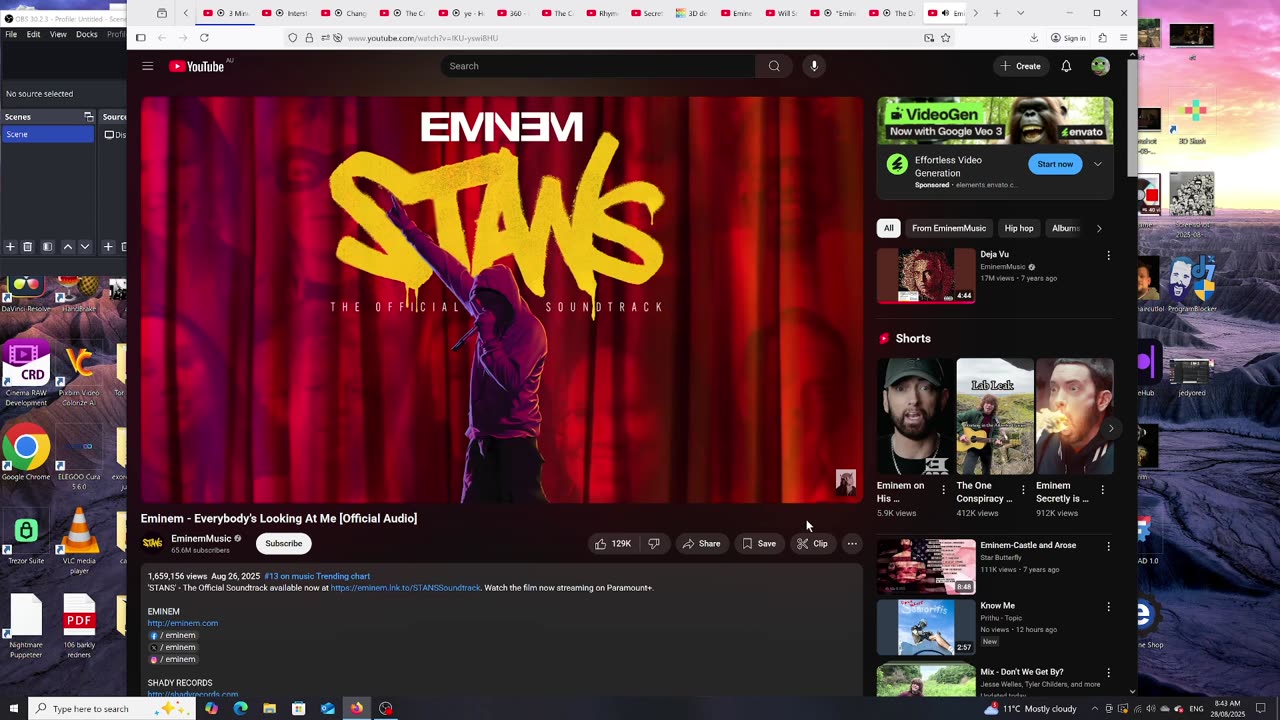Open the browser downloads panel
1280x720 pixels.
click(1034, 38)
